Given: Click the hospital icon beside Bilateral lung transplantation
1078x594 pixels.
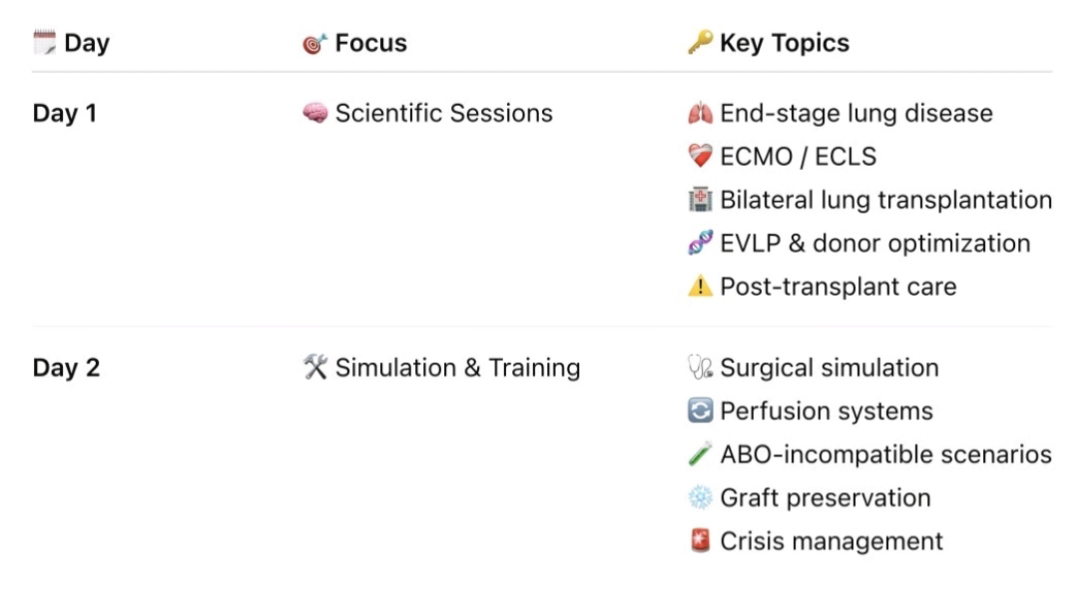Looking at the screenshot, I should pos(700,200).
